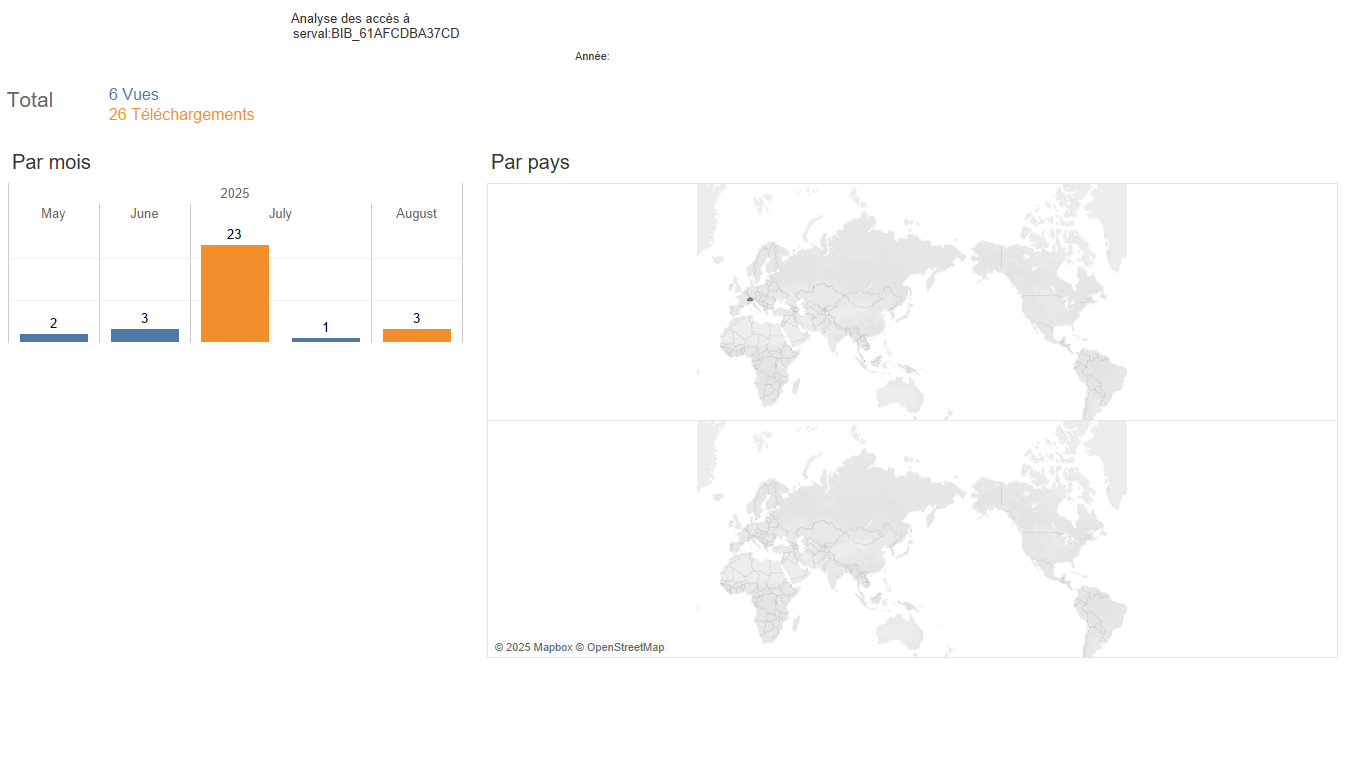The height and width of the screenshot is (768, 1366).
Task: Click the 'Total' heading
Action: [30, 100]
